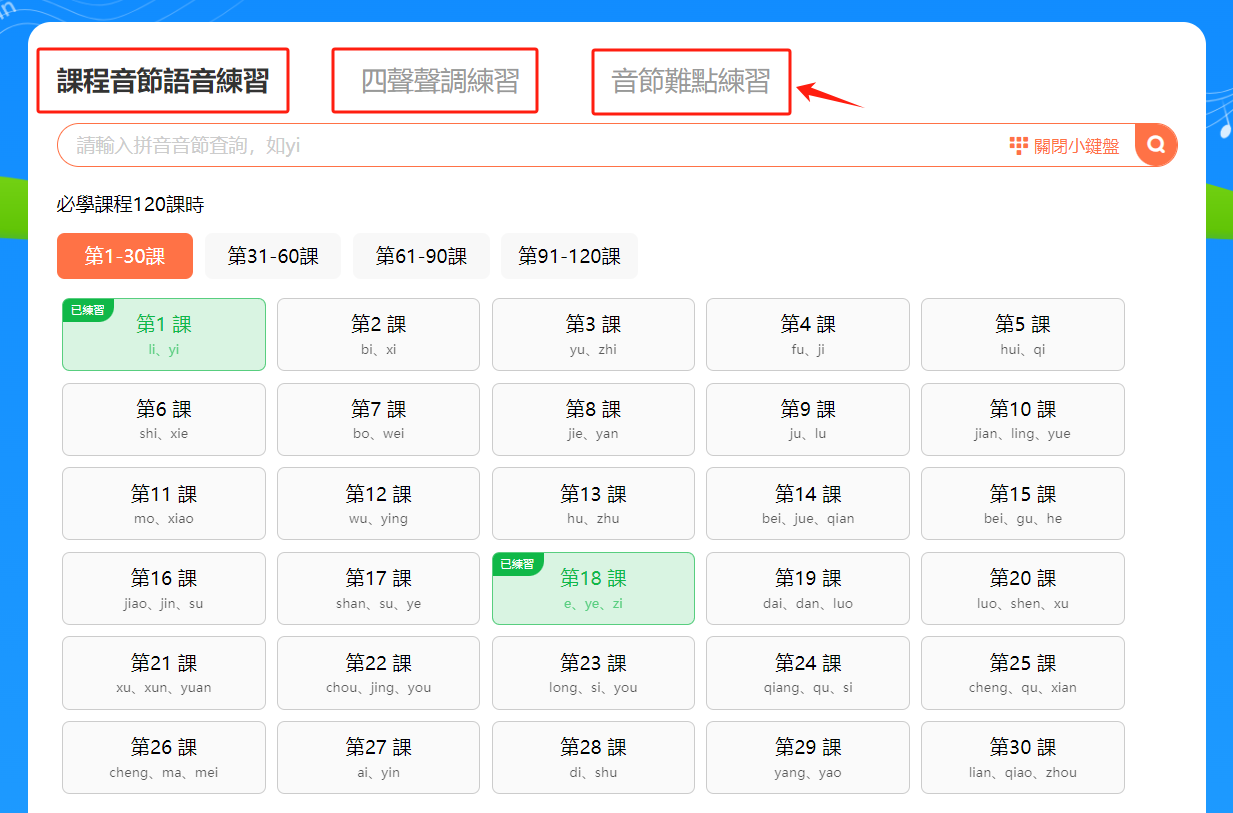Choose lesson 第22課 chou、jing、you

point(378,673)
